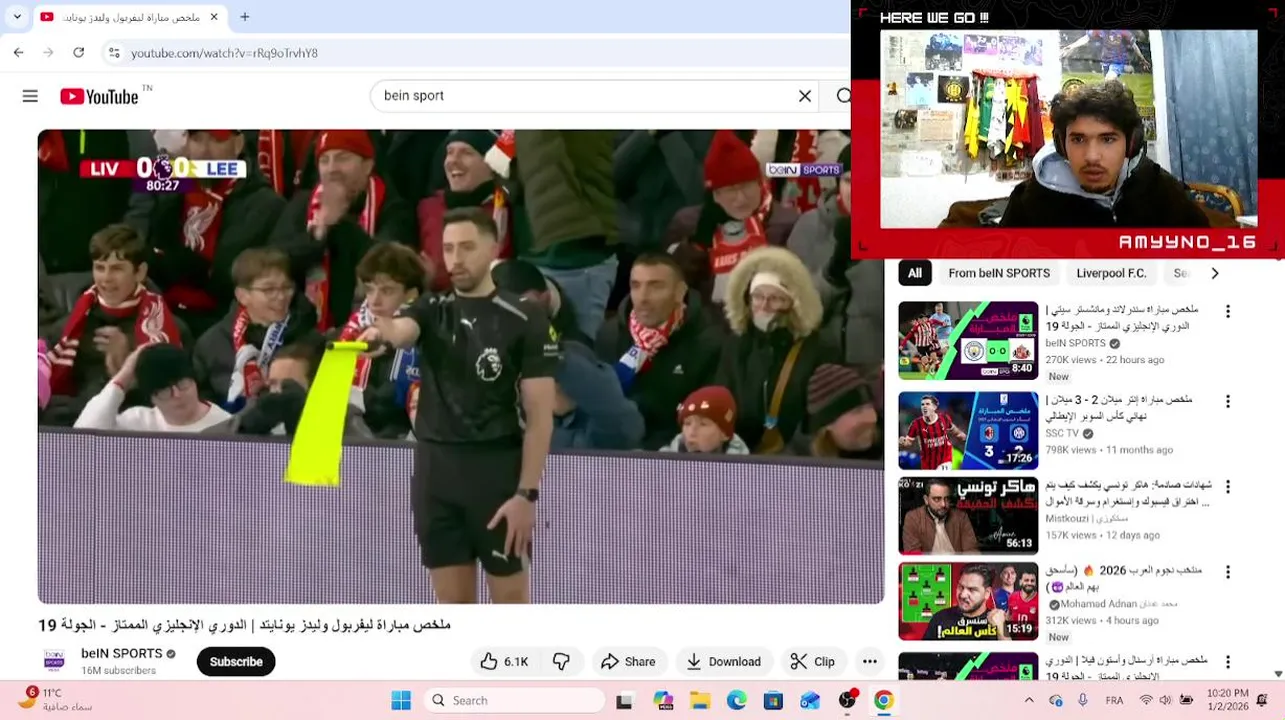
Task: Open the Arsenal vs Aston Villa video title
Action: pyautogui.click(x=1127, y=668)
